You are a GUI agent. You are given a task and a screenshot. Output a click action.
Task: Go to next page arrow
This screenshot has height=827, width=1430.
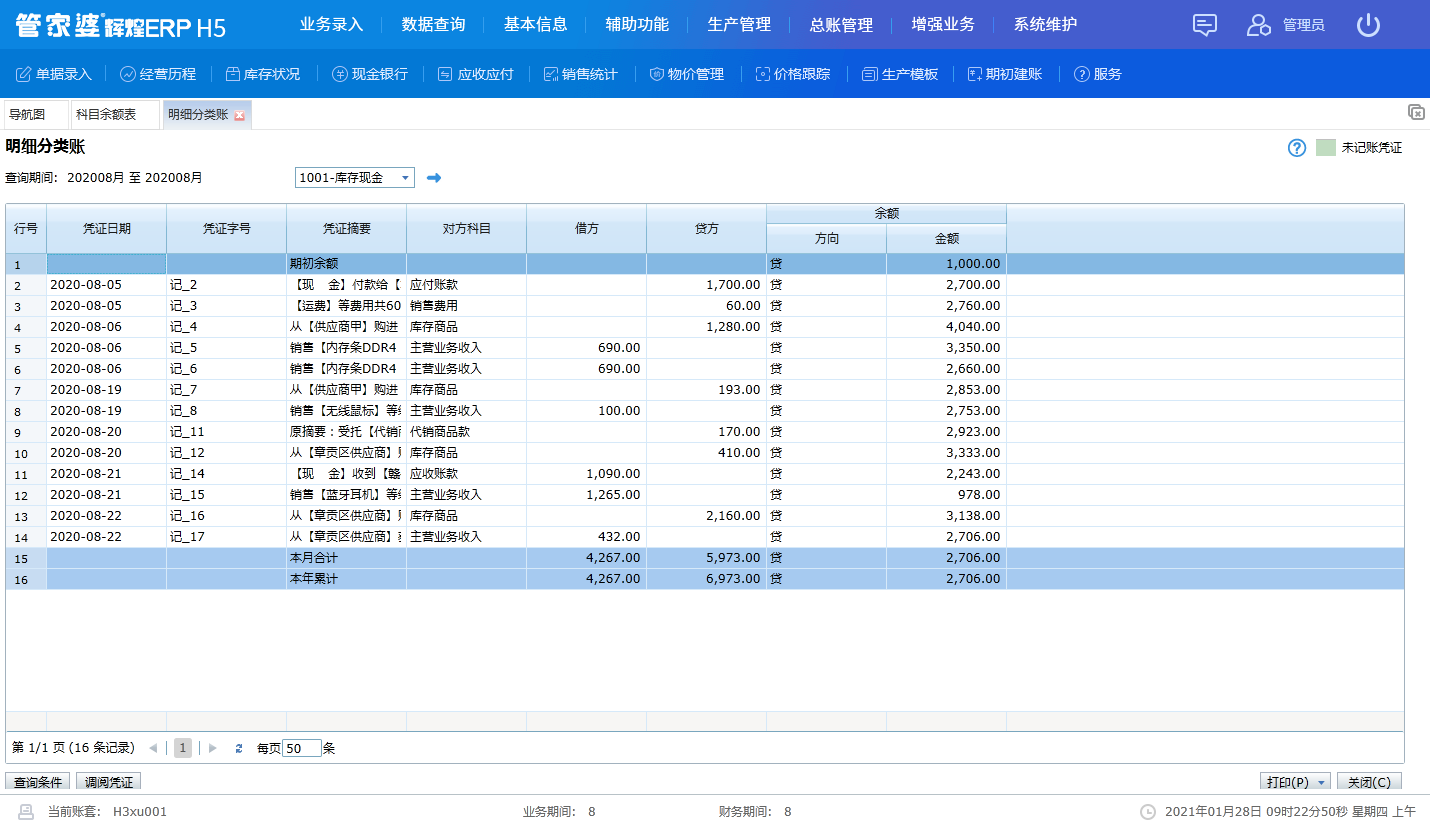pyautogui.click(x=213, y=748)
